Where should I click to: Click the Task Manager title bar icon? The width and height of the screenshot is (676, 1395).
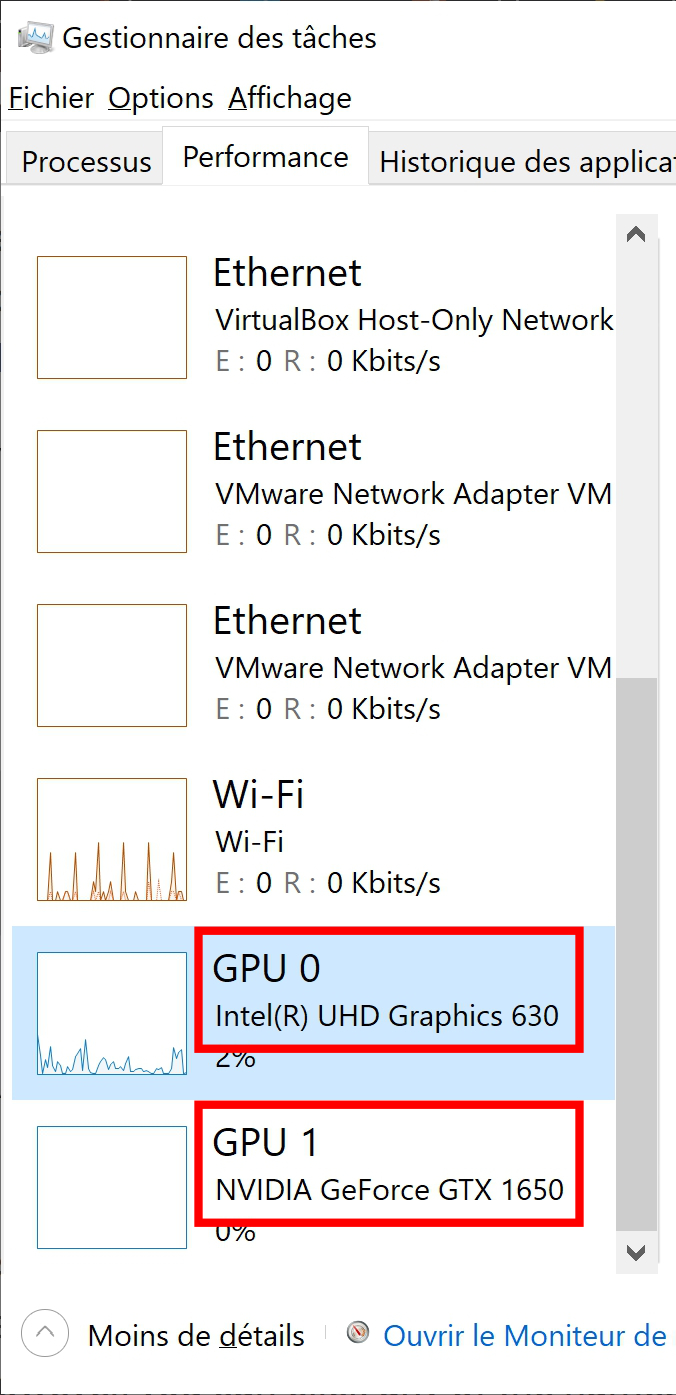35,38
